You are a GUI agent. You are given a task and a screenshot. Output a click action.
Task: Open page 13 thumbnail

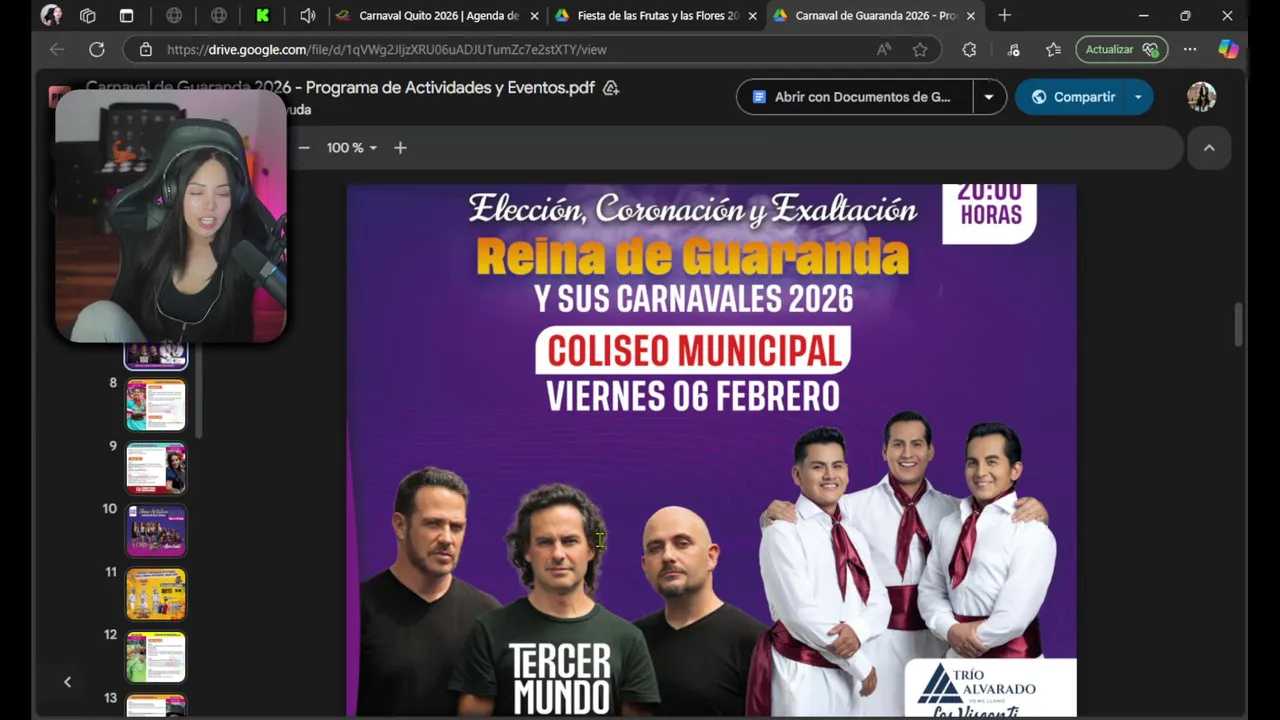156,705
